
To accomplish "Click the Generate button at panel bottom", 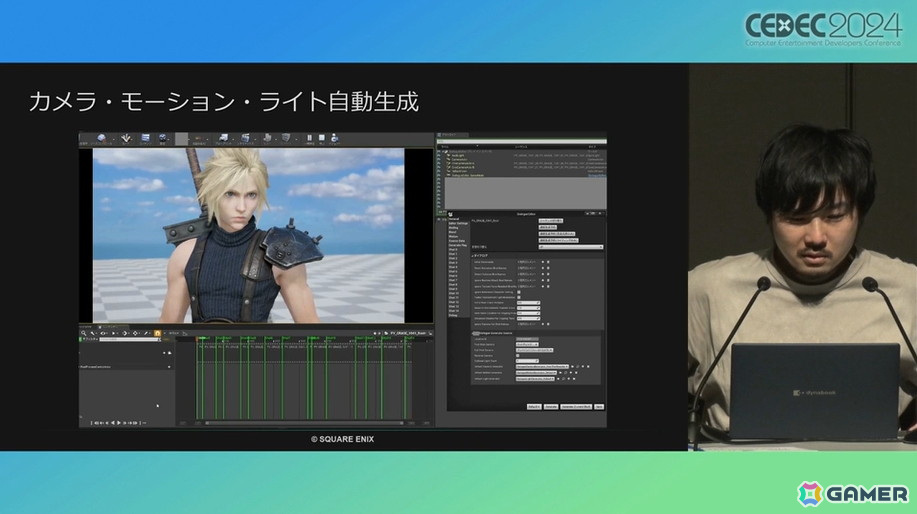I will (x=550, y=406).
